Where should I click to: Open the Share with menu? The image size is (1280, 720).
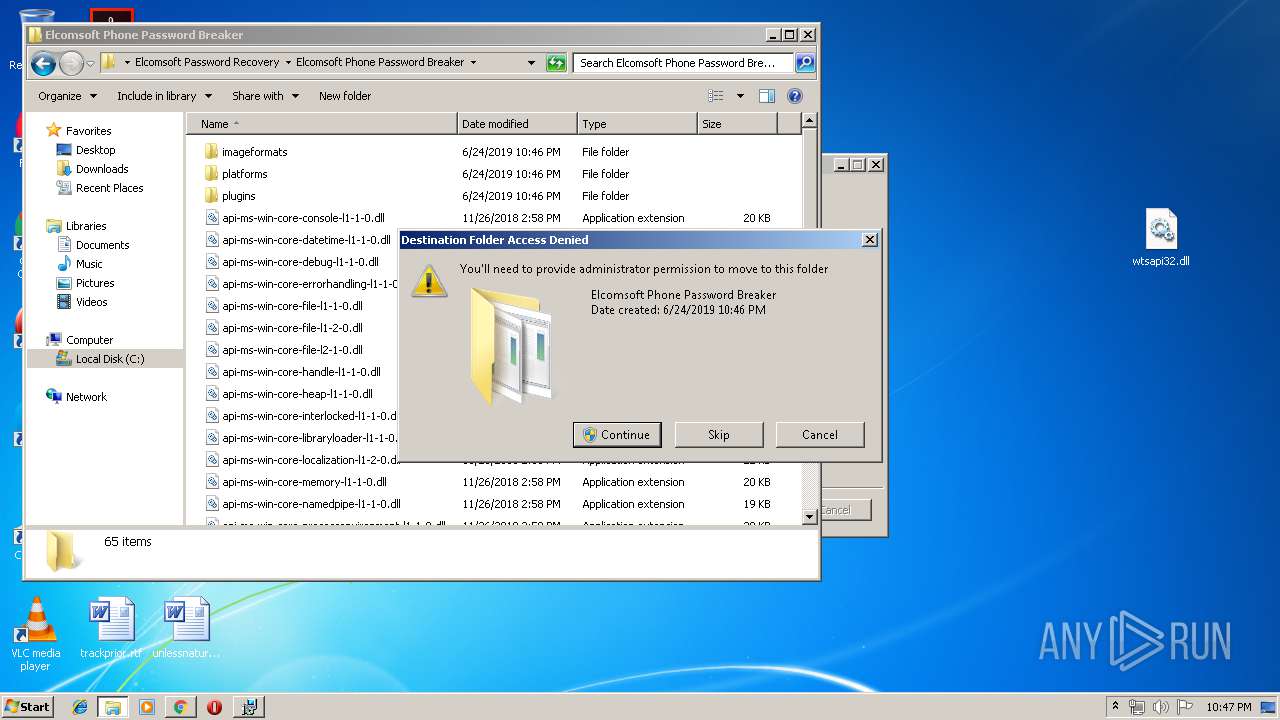click(x=266, y=96)
